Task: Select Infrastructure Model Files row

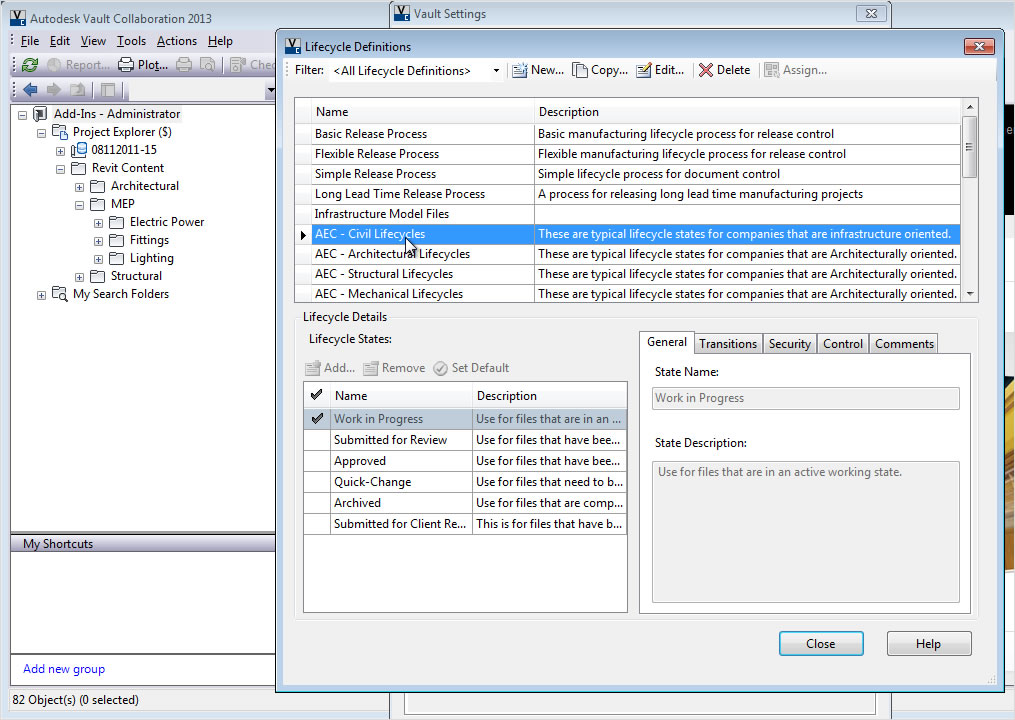Action: [627, 214]
